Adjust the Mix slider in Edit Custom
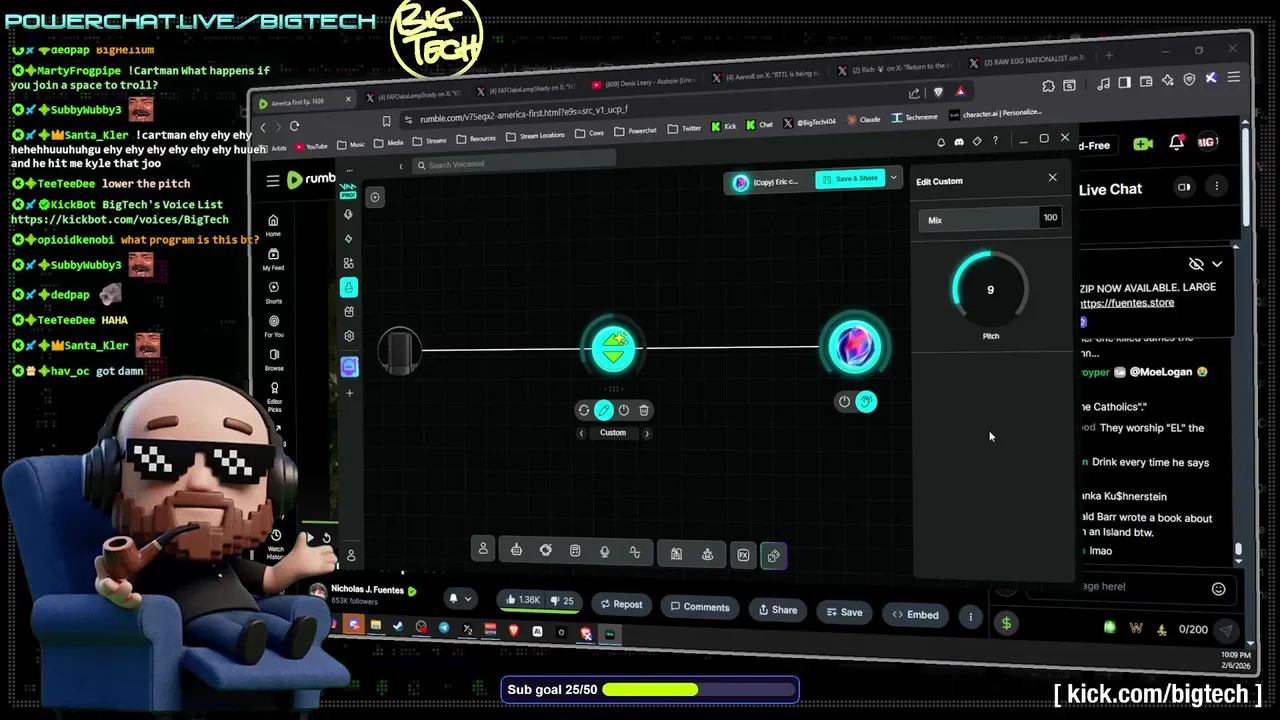The width and height of the screenshot is (1280, 720). [x=979, y=220]
